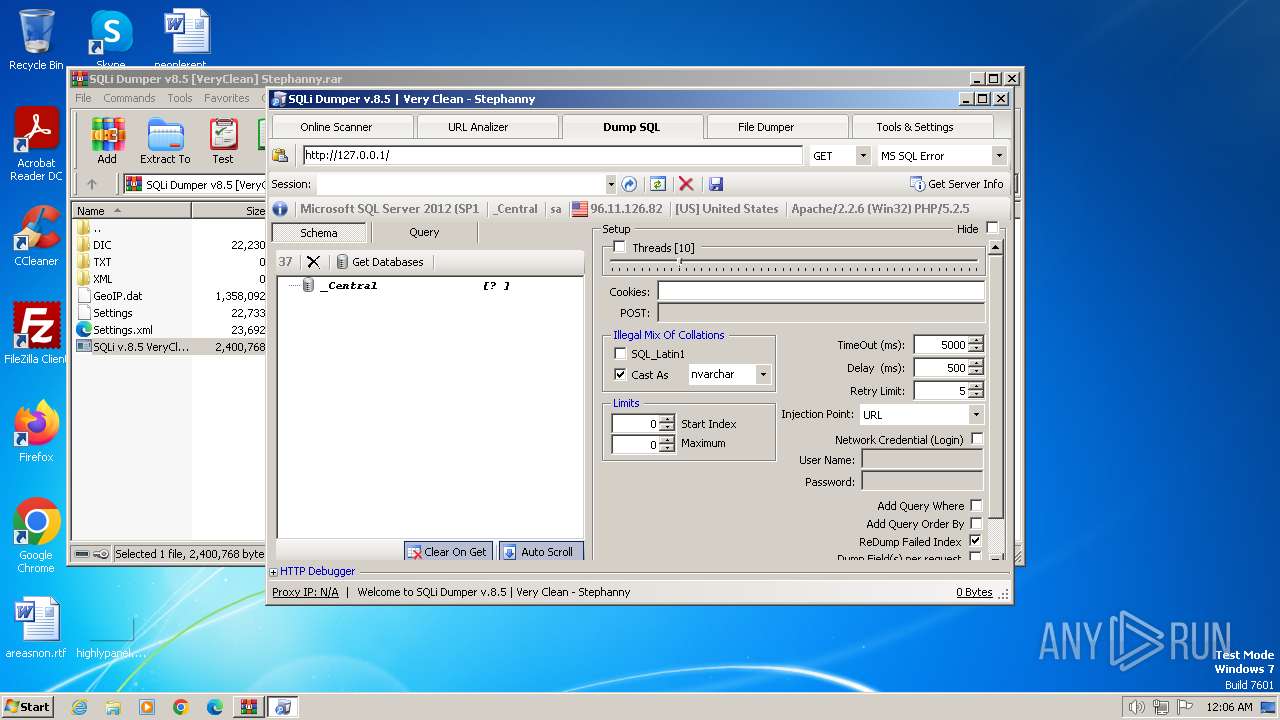Open the Injection Point URL dropdown

click(976, 415)
